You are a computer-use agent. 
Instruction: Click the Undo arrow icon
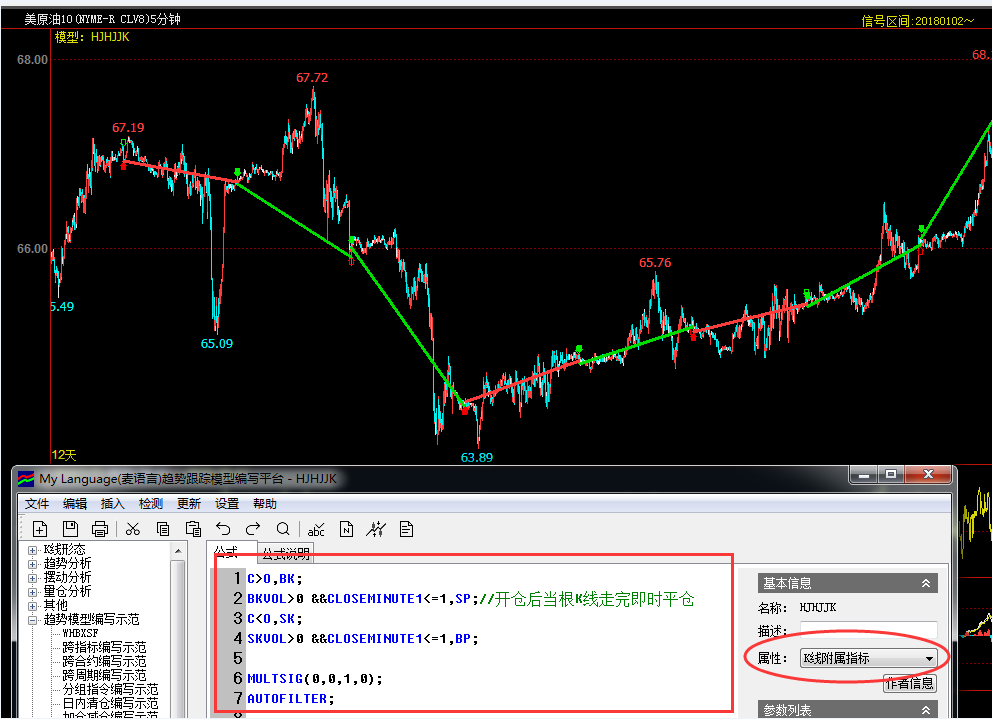(x=223, y=529)
